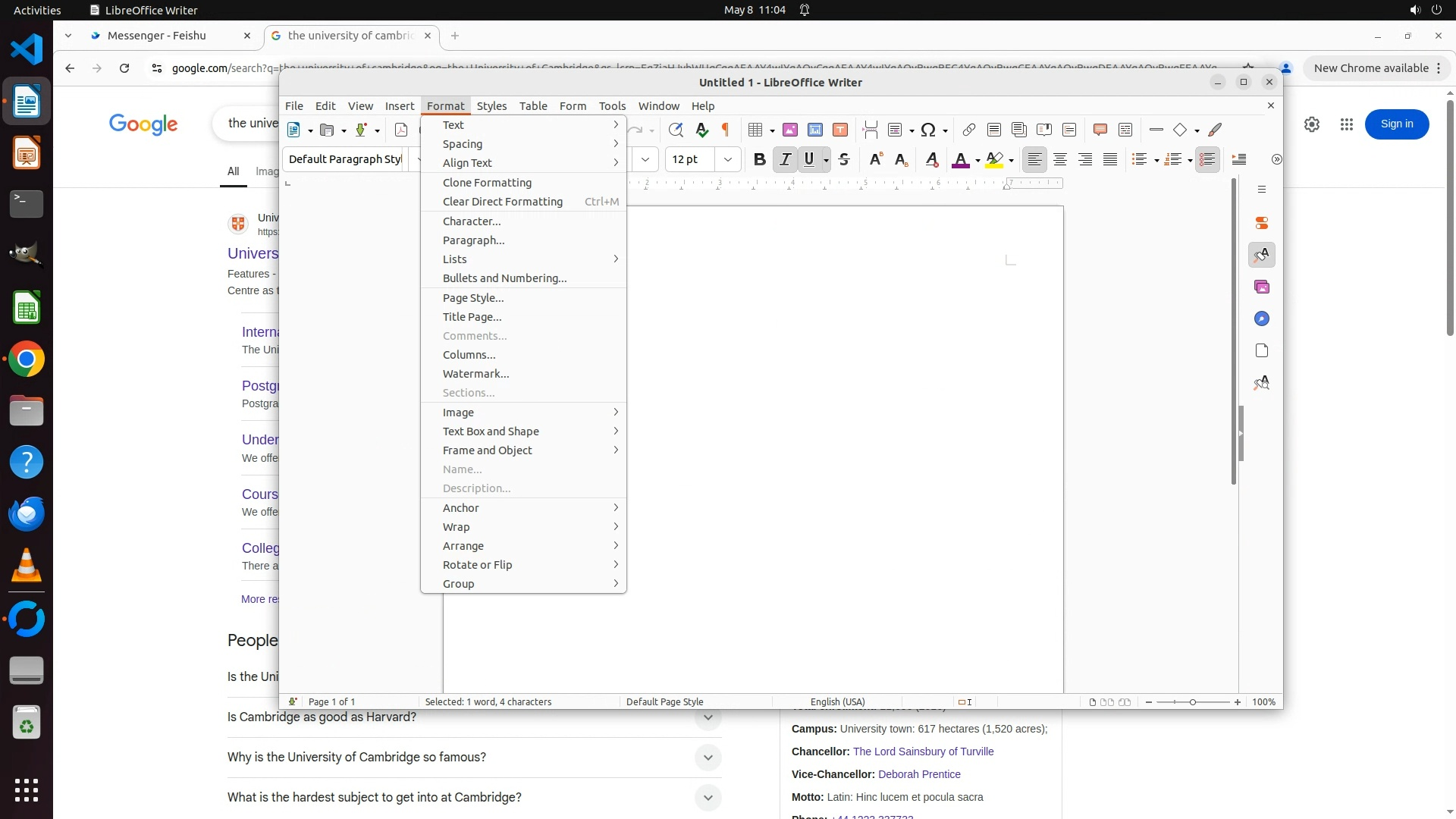Click the Insert Comment icon

1100,130
